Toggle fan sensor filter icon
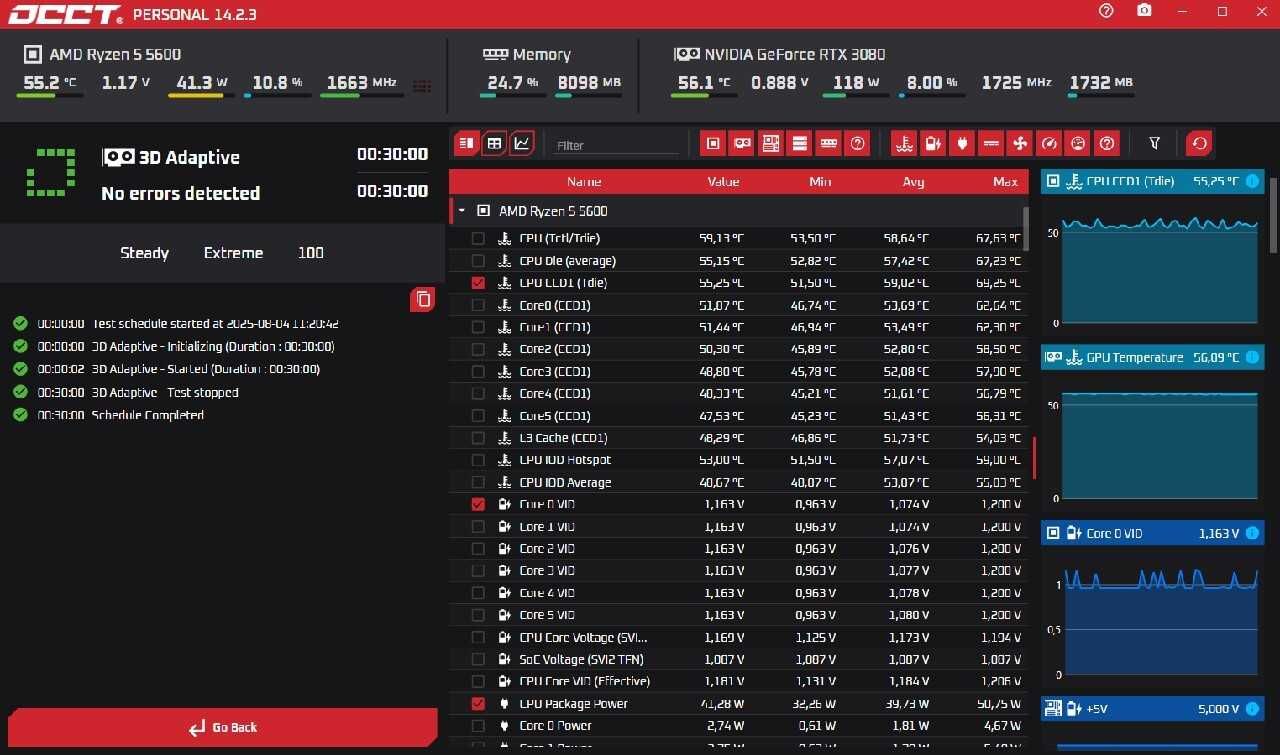 1020,144
